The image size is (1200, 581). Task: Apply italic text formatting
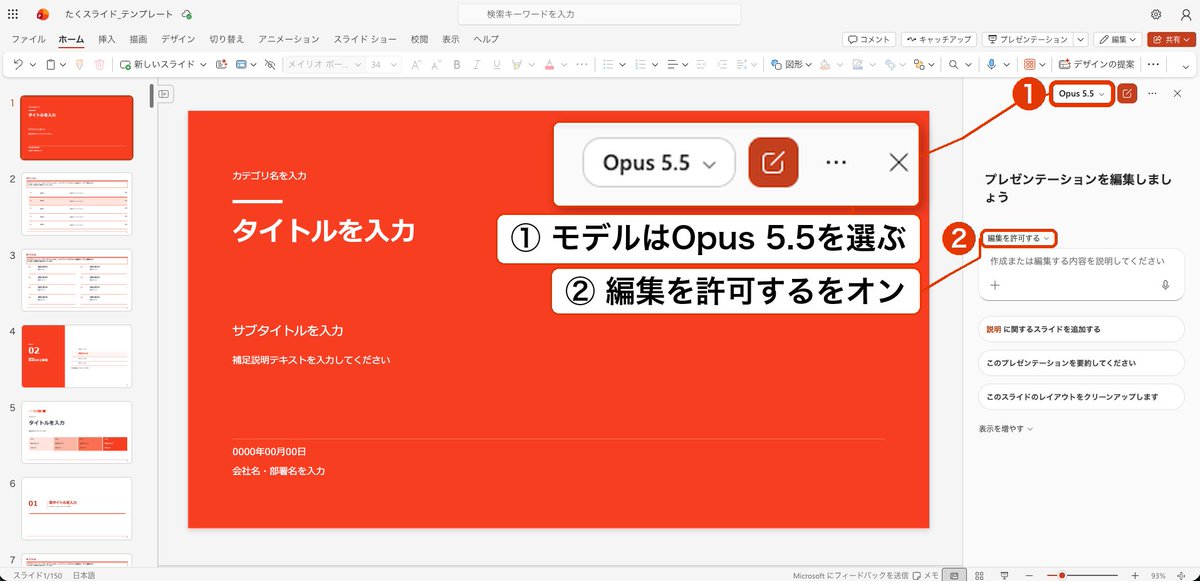pos(479,64)
